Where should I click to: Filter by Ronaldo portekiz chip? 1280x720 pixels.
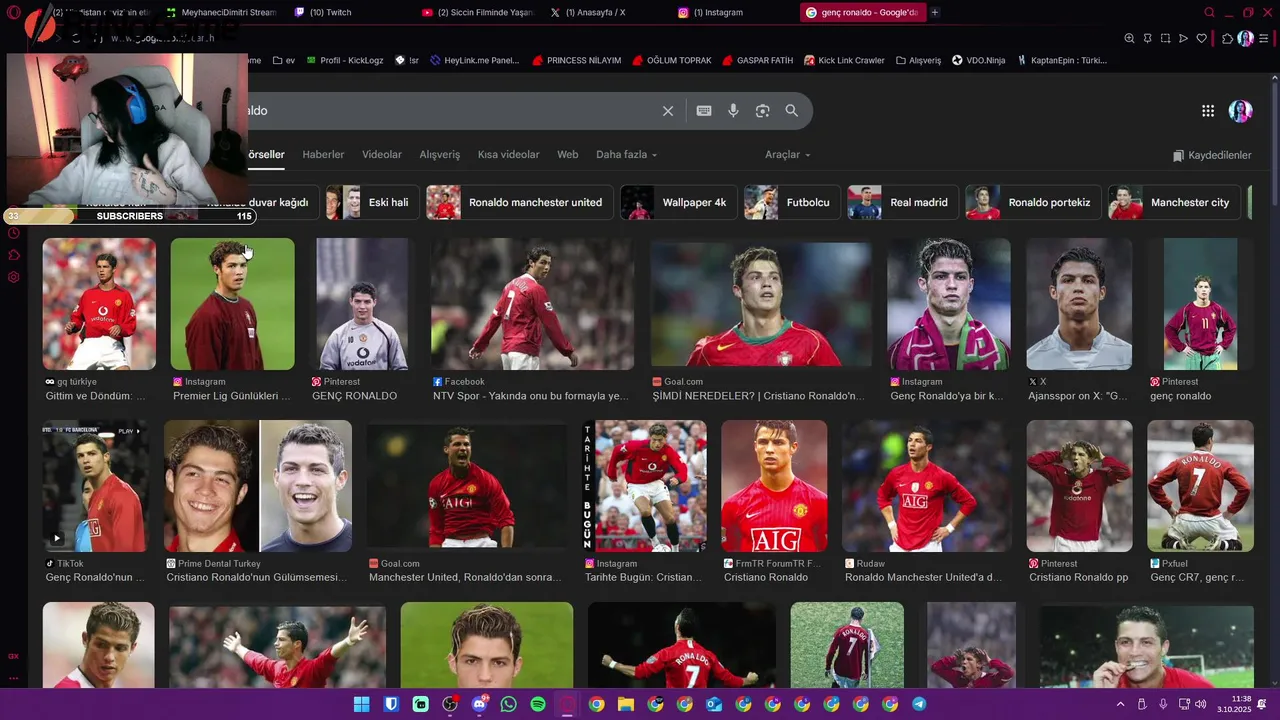tap(1034, 202)
